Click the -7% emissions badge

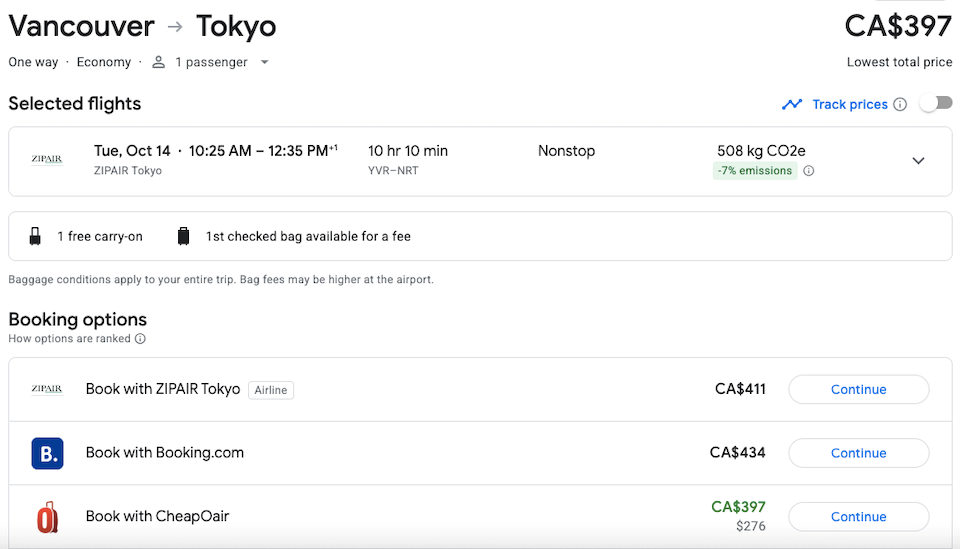tap(755, 171)
